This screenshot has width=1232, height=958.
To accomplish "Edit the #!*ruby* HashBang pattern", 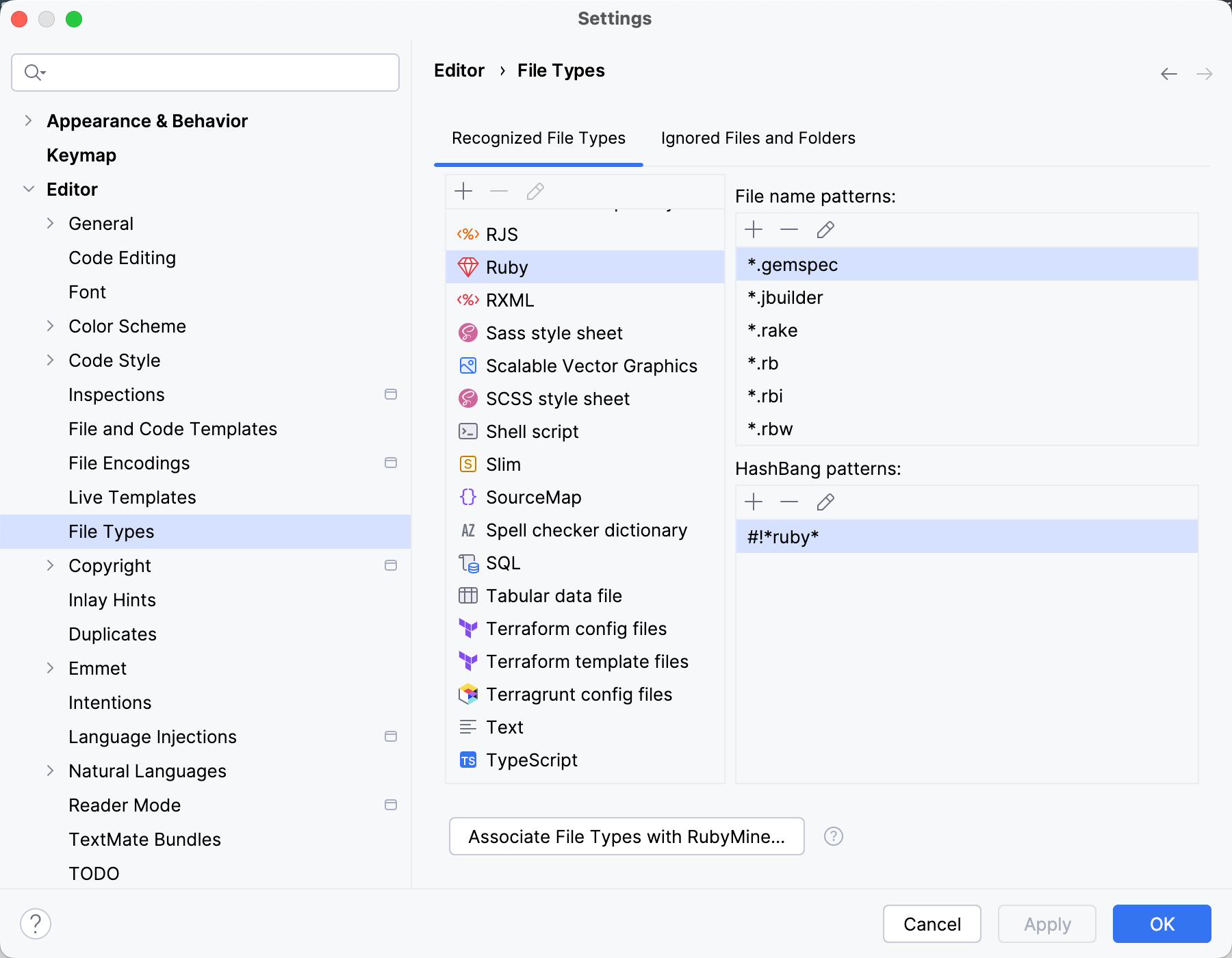I will [825, 502].
